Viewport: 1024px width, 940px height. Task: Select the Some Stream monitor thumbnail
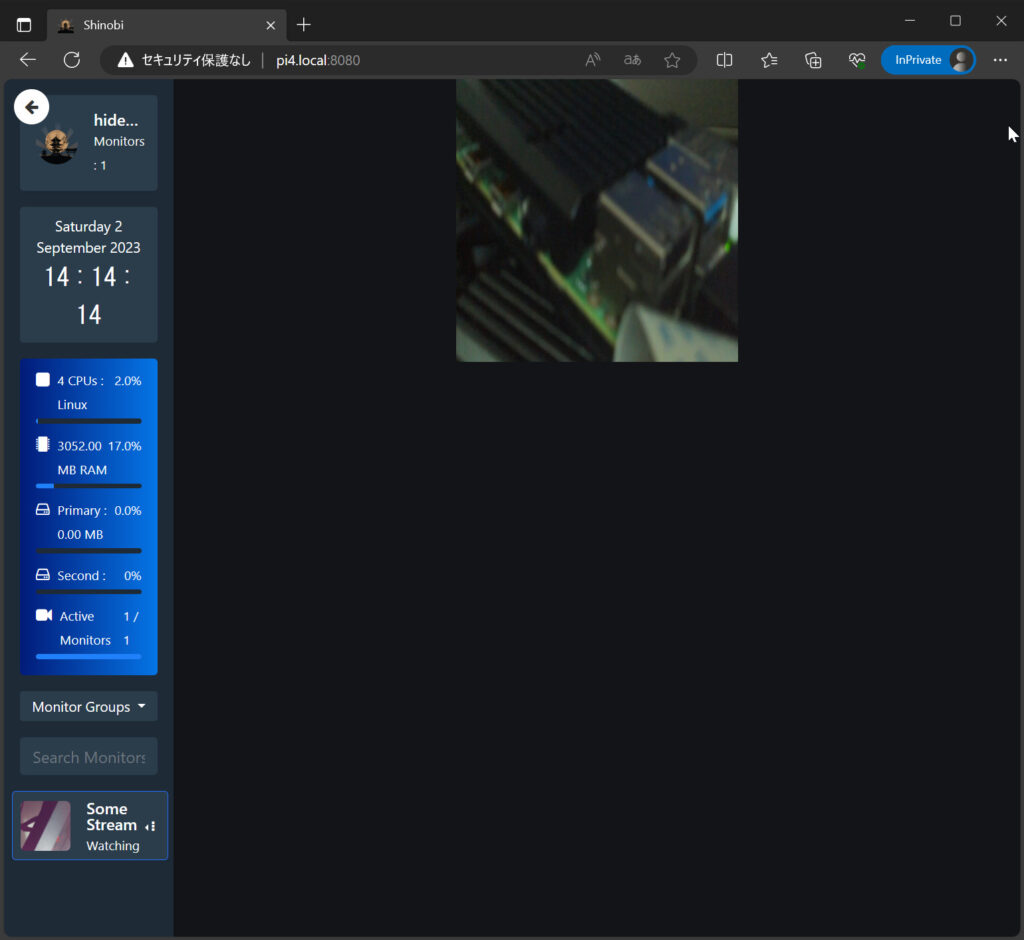click(46, 826)
